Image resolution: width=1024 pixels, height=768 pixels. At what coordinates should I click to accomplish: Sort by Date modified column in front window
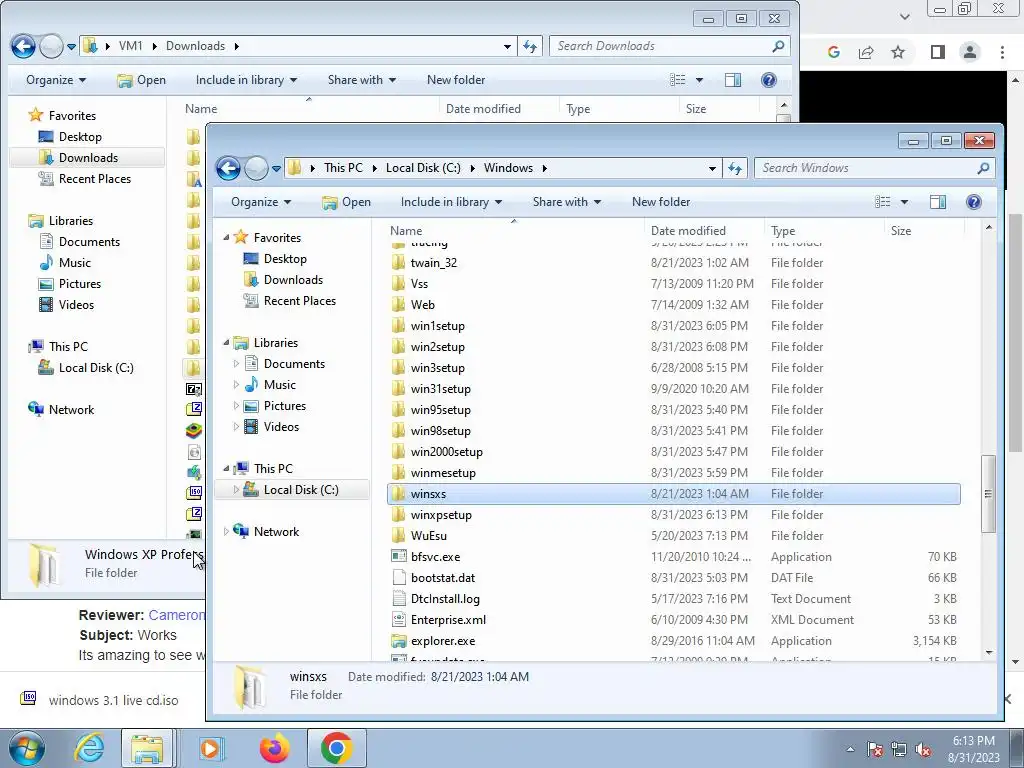click(705, 231)
